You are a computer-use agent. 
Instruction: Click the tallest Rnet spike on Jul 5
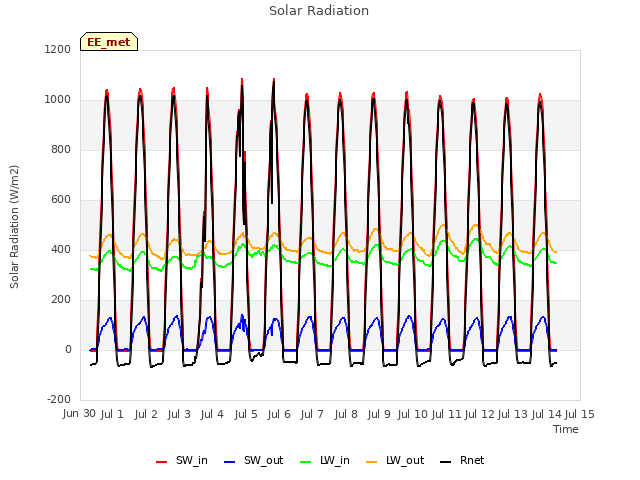(x=242, y=88)
